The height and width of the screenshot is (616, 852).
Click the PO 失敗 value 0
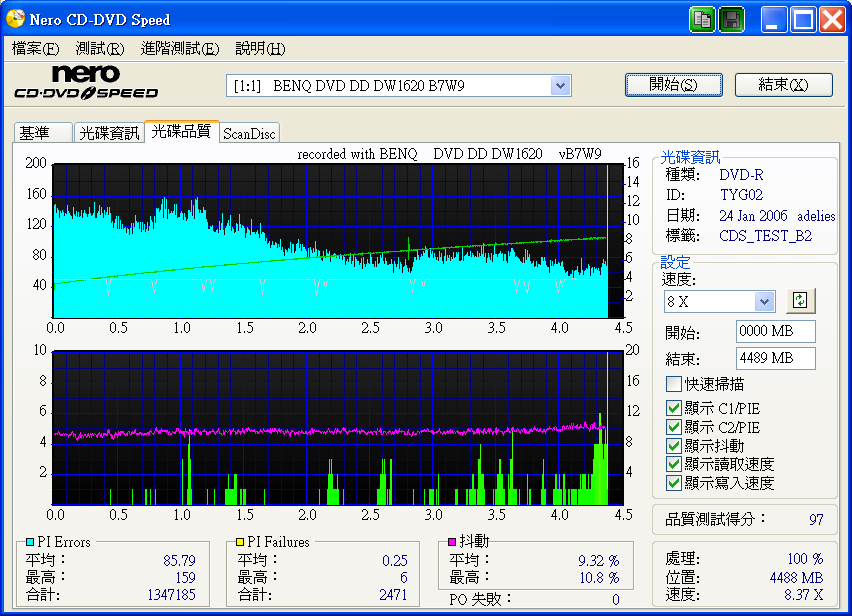[616, 600]
